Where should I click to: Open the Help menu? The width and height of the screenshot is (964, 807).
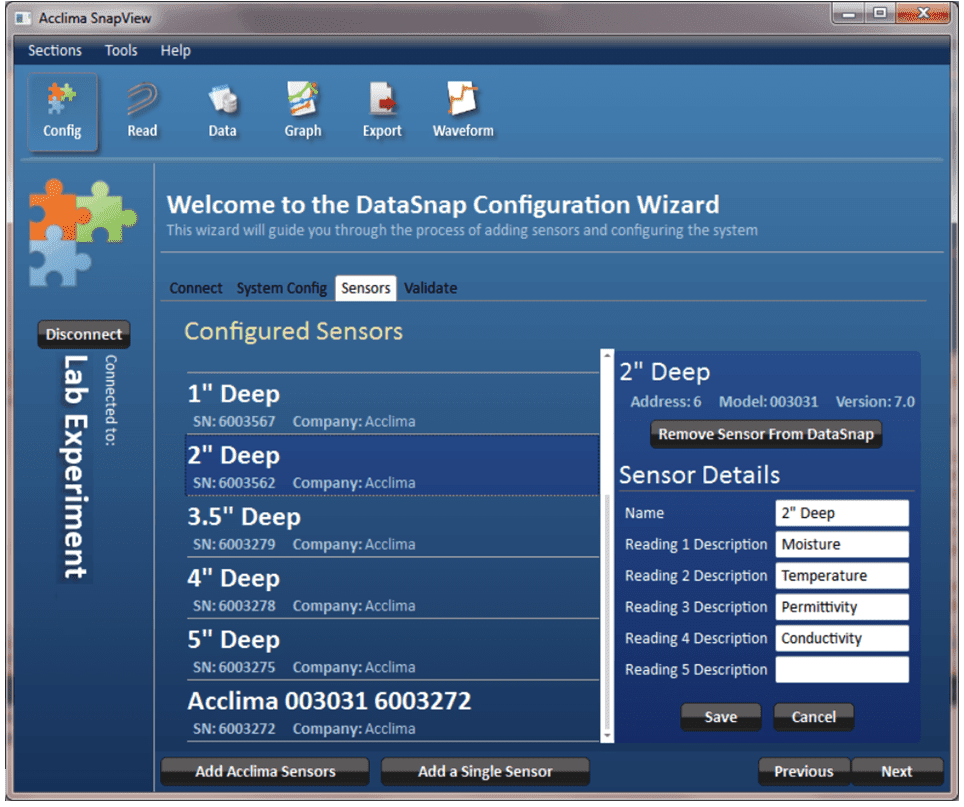click(175, 50)
